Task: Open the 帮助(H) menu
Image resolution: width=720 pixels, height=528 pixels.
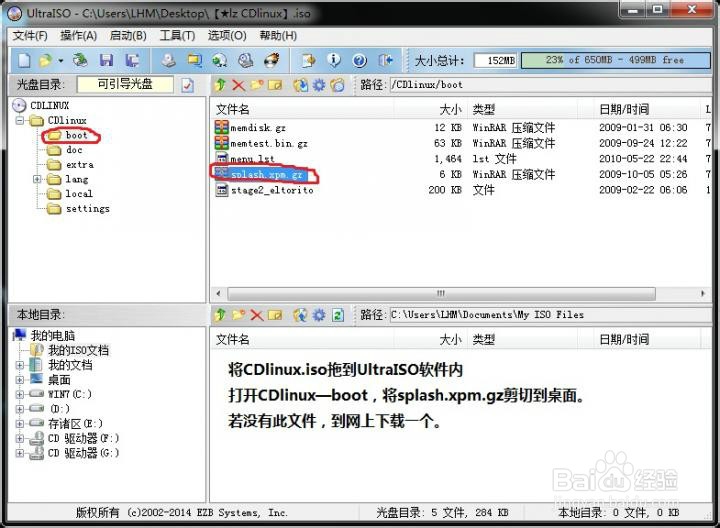Action: 278,36
